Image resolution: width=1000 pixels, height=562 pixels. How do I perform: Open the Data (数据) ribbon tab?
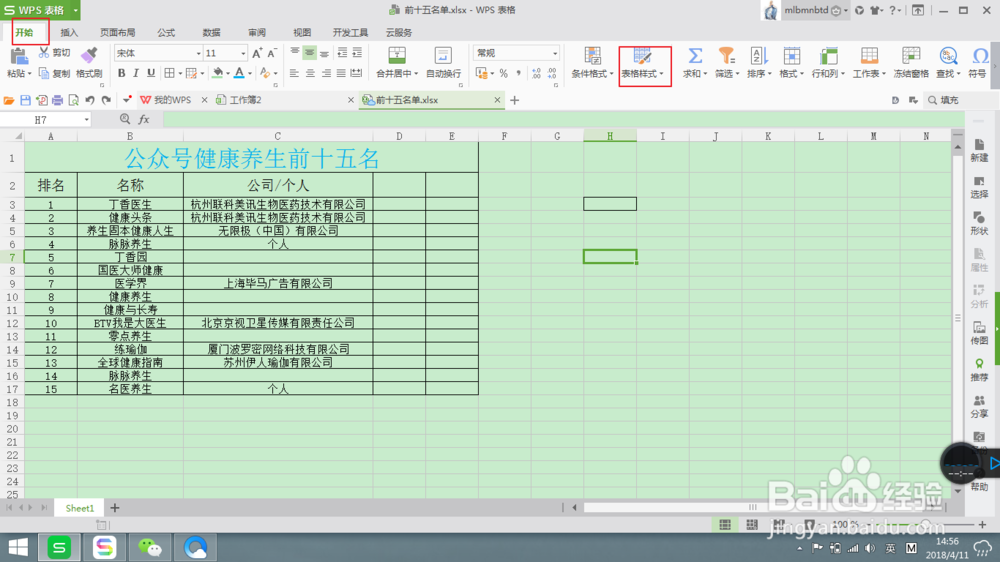tap(211, 33)
